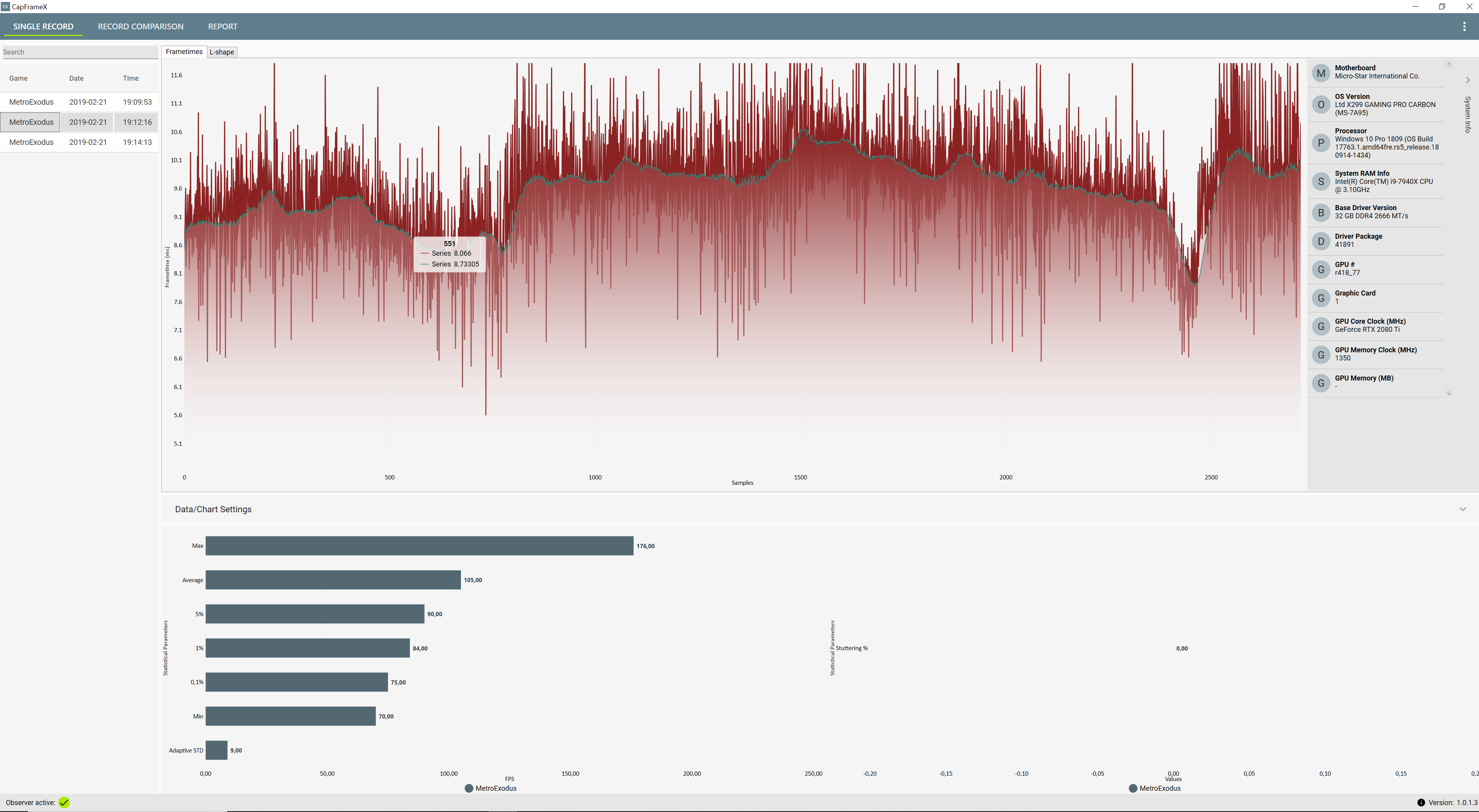Click the GeForce RTX 2080 Ti text

[1367, 330]
